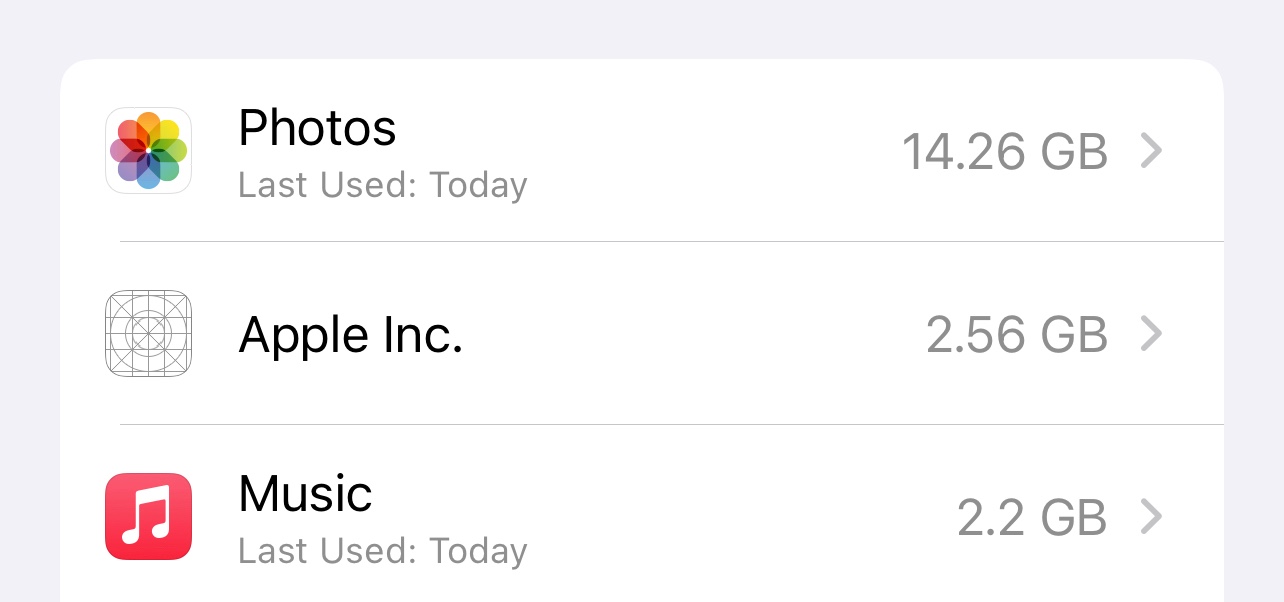Expand the Apple Inc. row chevron

(1152, 333)
